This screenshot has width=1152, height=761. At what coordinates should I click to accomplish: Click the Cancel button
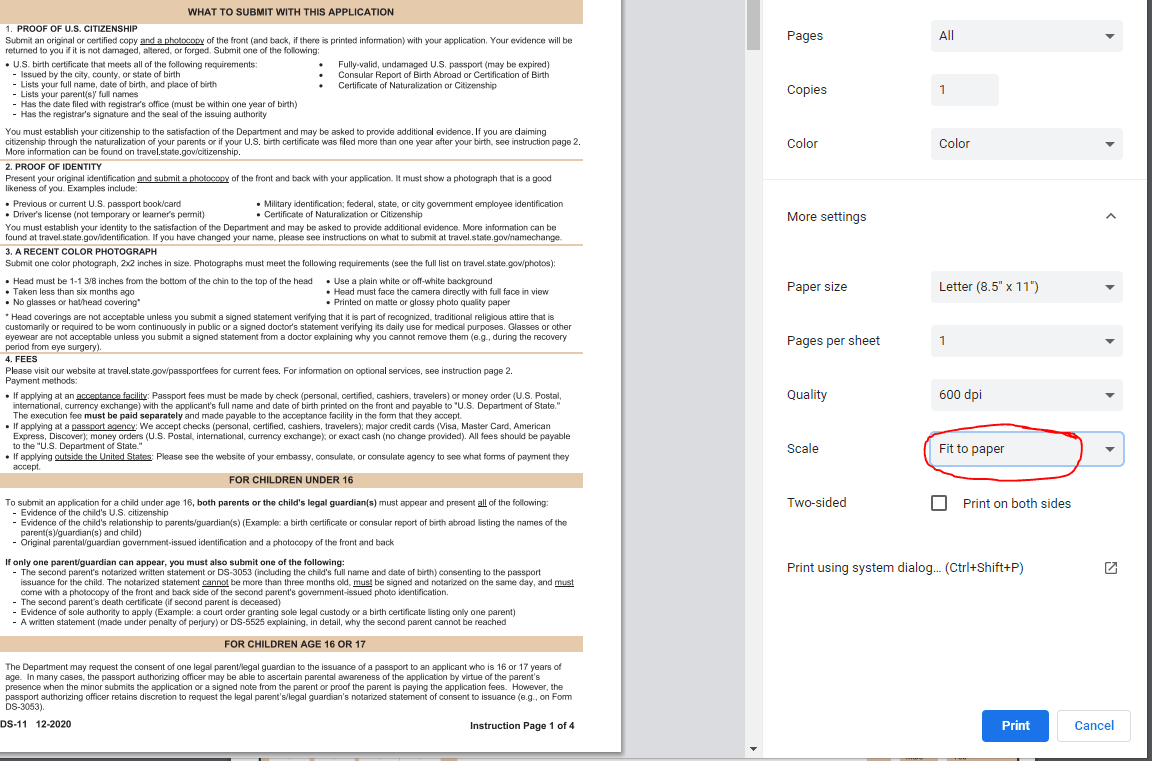1093,725
